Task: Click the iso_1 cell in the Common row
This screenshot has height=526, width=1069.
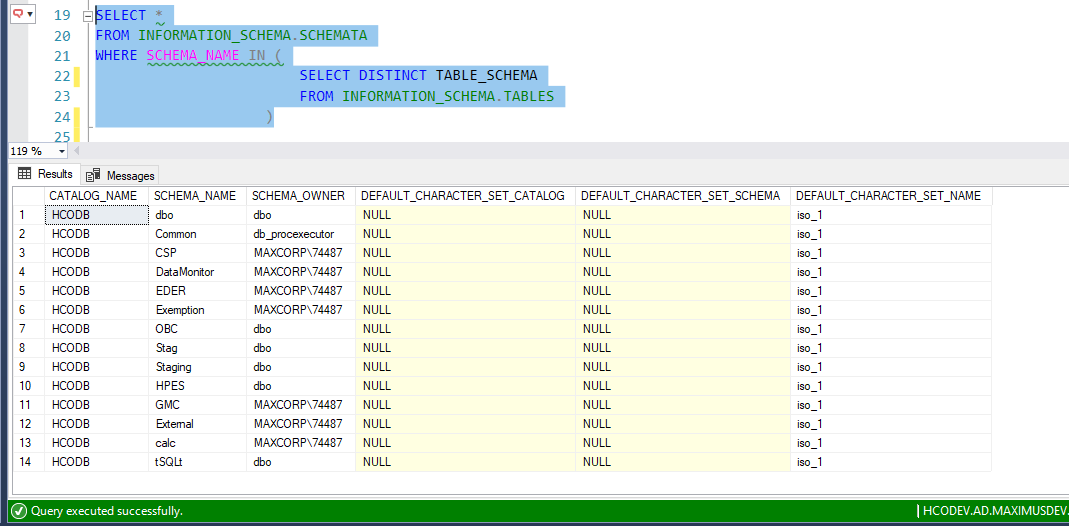Action: click(x=891, y=234)
